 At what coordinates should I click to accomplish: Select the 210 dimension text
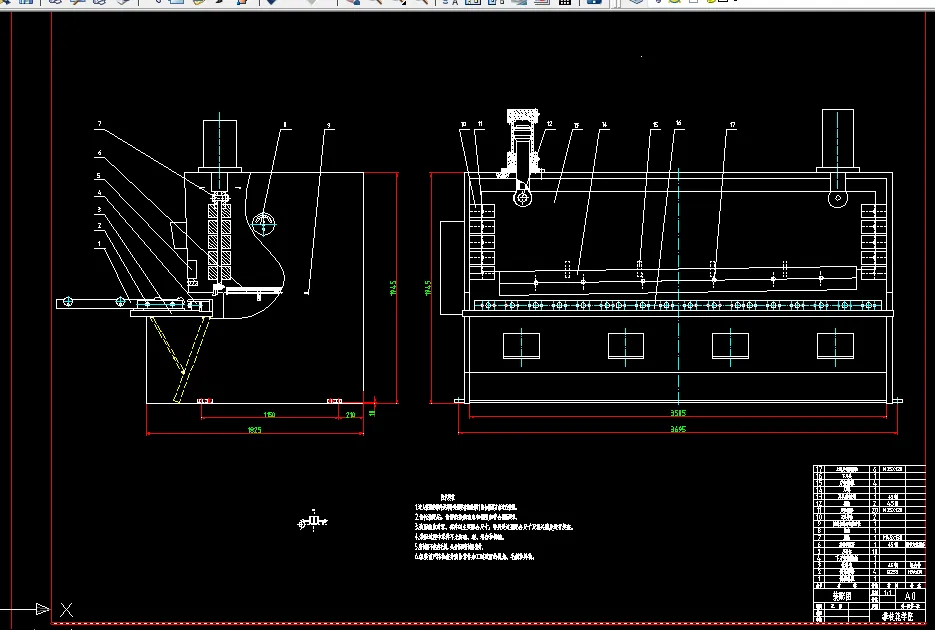coord(351,415)
